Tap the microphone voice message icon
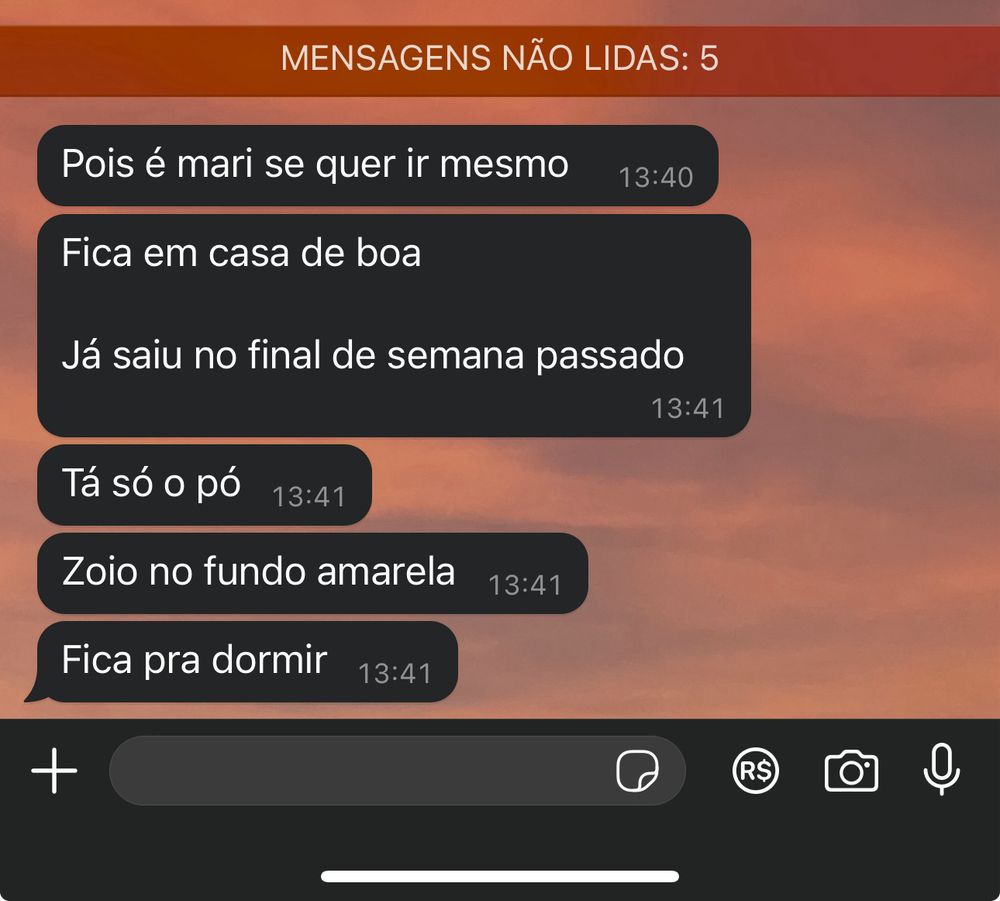The width and height of the screenshot is (1000, 901). click(x=941, y=769)
